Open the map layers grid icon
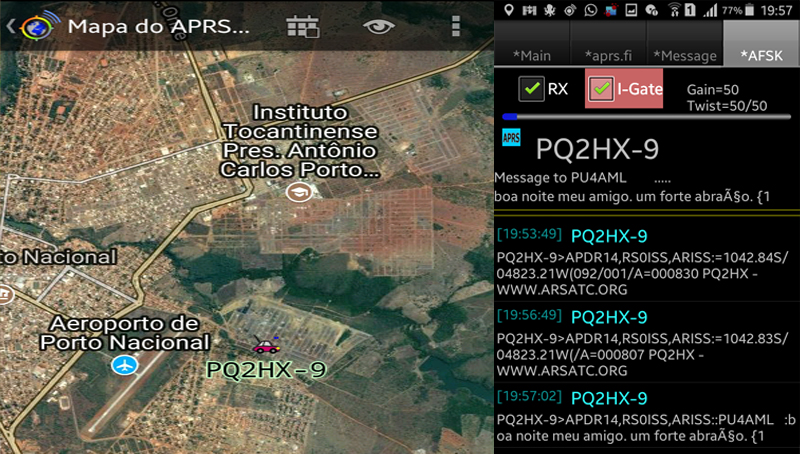 pos(303,26)
